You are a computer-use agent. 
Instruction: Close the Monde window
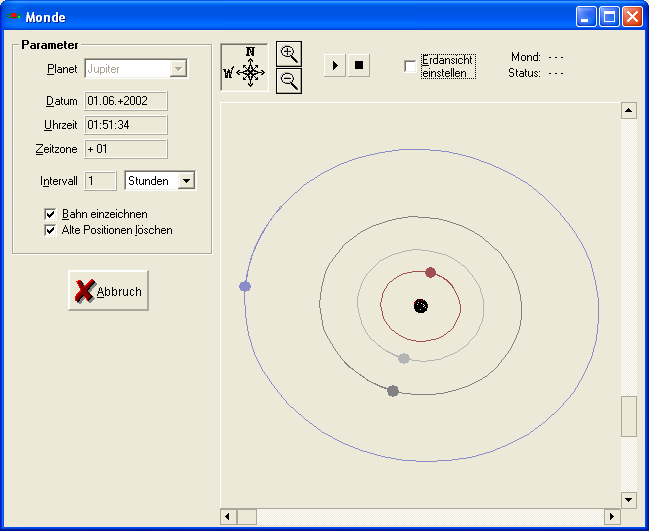coord(632,17)
